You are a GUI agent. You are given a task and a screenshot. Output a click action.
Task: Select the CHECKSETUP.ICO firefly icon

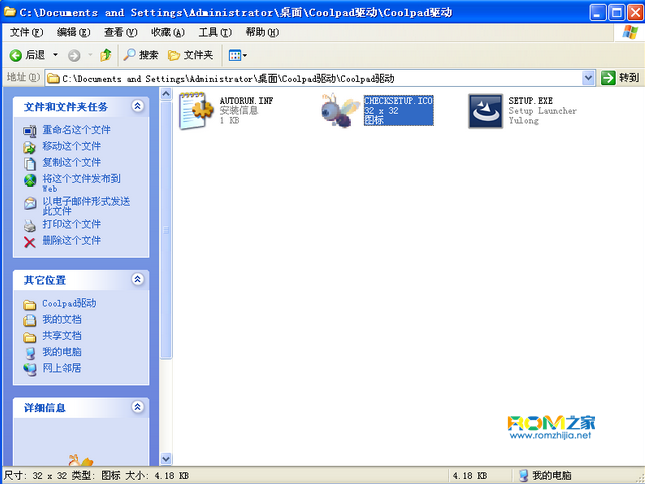340,111
